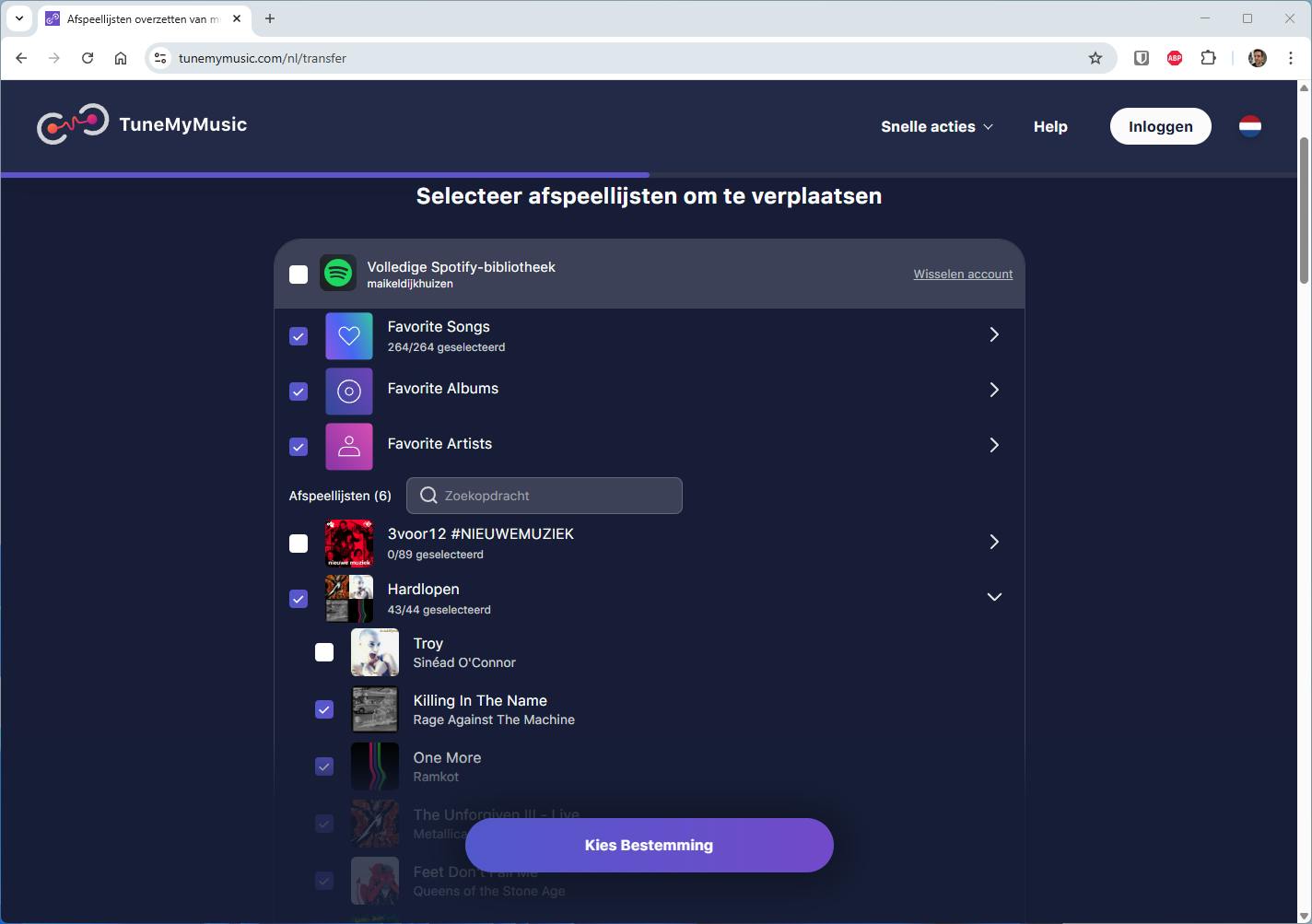Click the Zoekopdracht search field
The image size is (1312, 924).
point(545,496)
